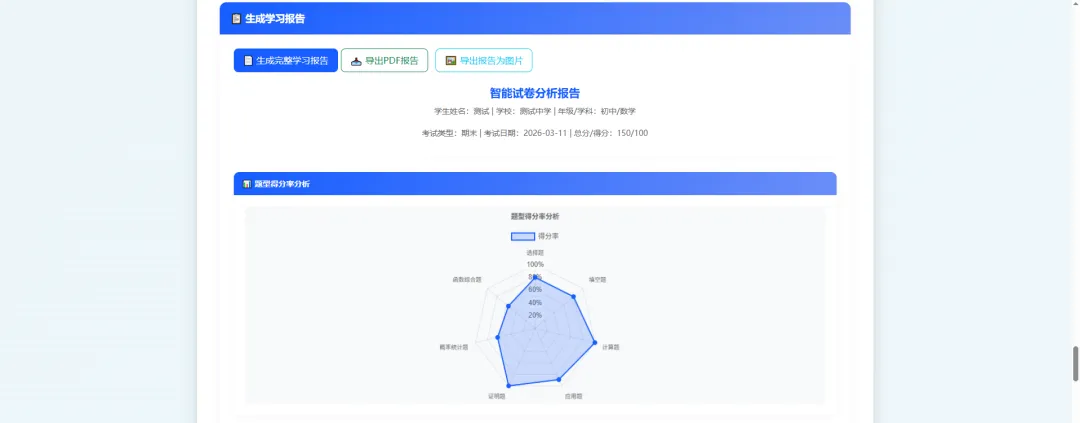Viewport: 1080px width, 423px height.
Task: Click the 考试日期：2026-03-11 text
Action: [x=525, y=133]
